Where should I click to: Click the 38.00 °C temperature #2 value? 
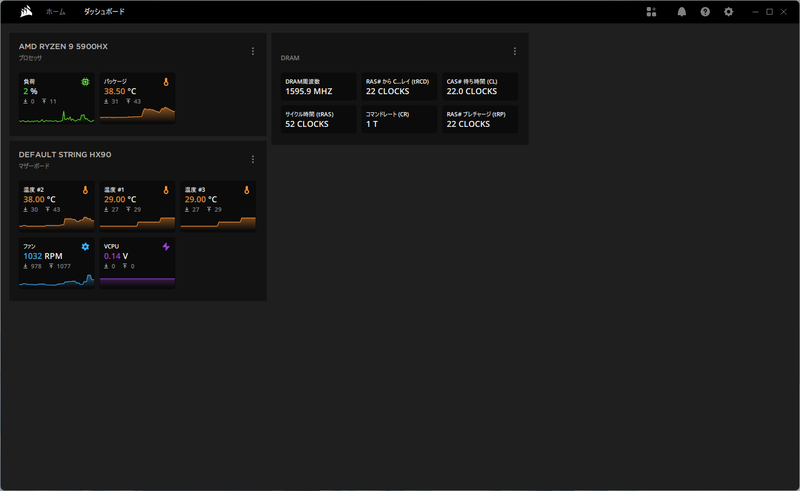click(x=39, y=200)
